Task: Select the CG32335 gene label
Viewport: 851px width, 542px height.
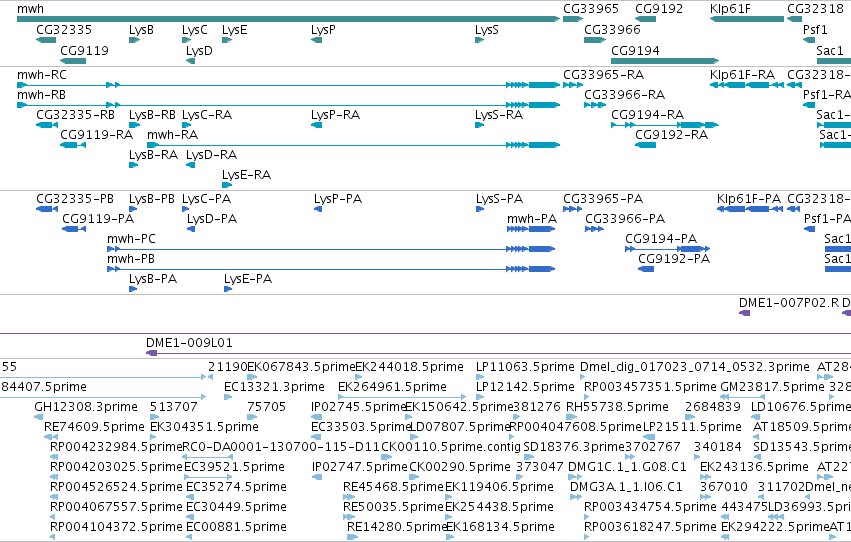Action: coord(64,29)
